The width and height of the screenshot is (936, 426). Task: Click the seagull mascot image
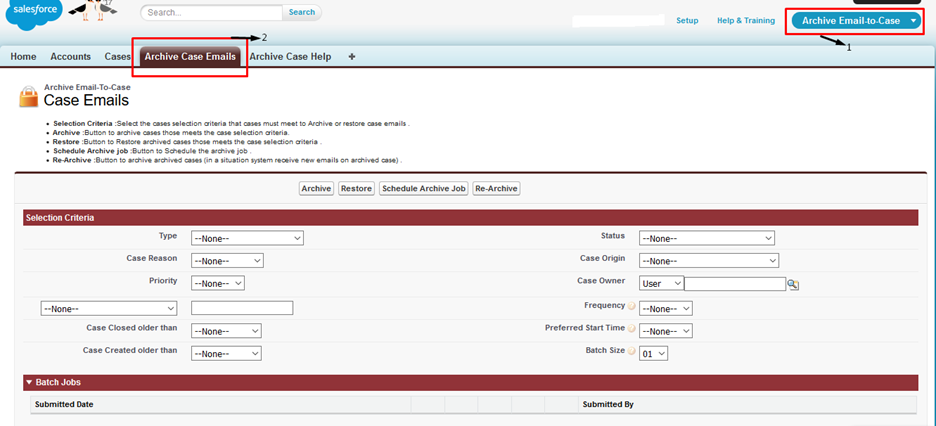(93, 11)
